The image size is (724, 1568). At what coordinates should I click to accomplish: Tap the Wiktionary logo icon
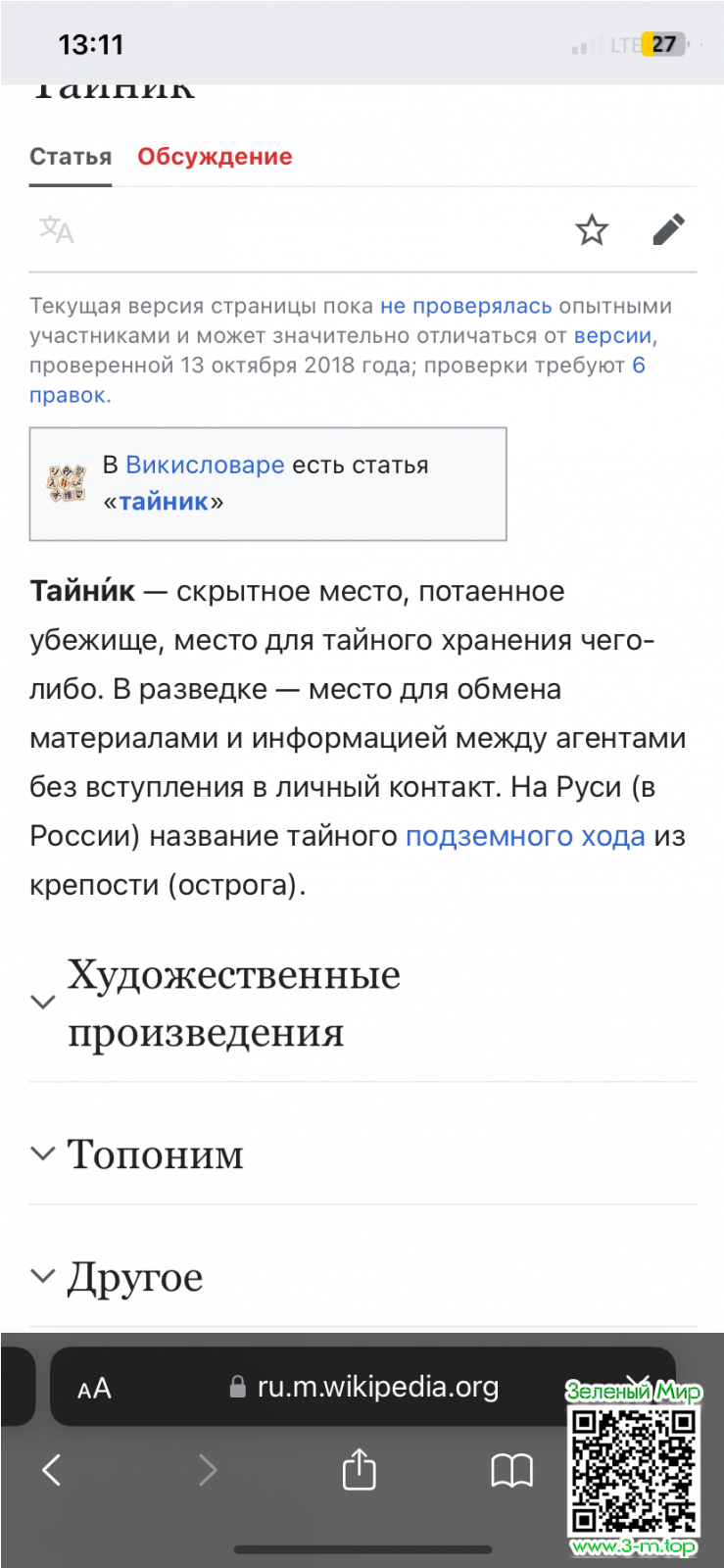[68, 483]
